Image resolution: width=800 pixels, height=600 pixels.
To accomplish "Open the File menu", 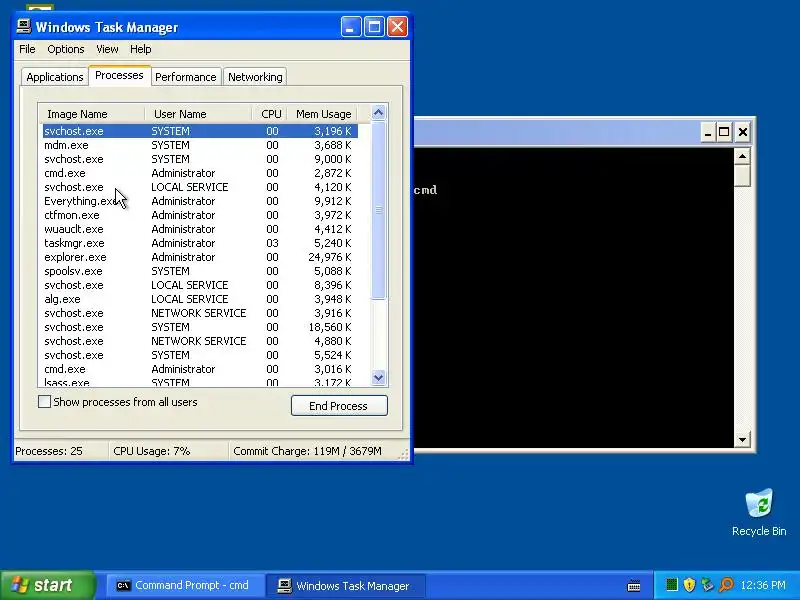I will click(x=27, y=49).
